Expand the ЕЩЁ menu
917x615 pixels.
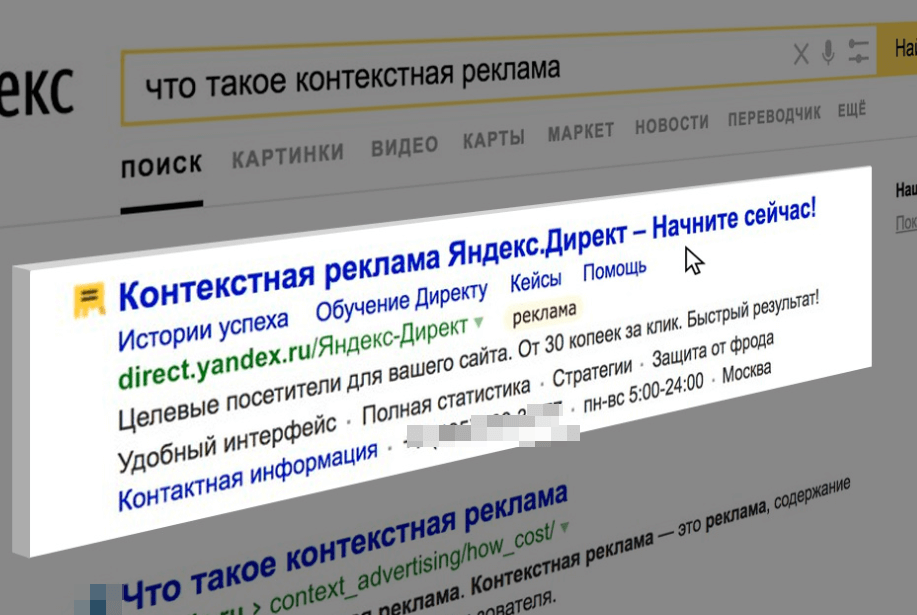[852, 110]
